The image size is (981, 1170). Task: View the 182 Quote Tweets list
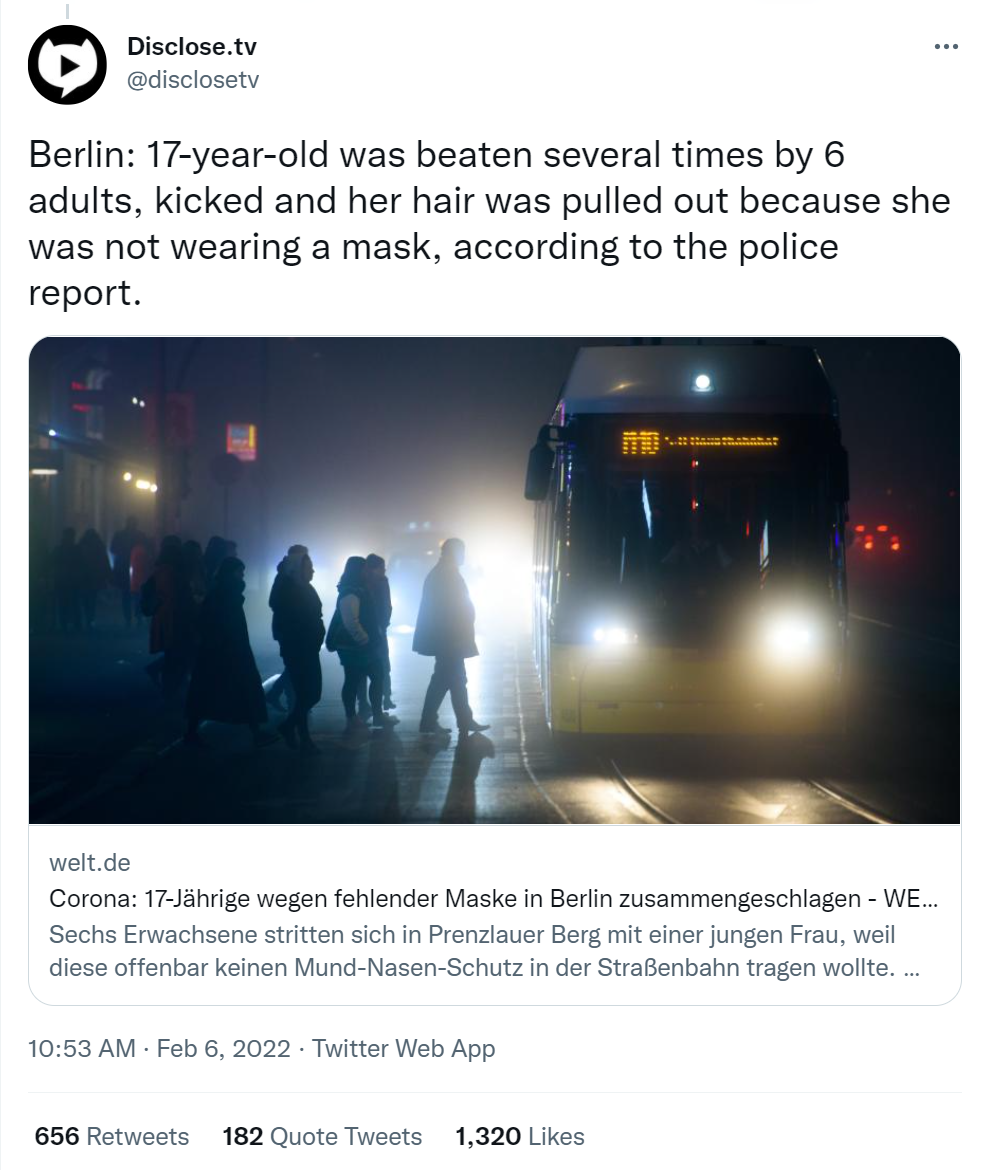pos(322,1136)
